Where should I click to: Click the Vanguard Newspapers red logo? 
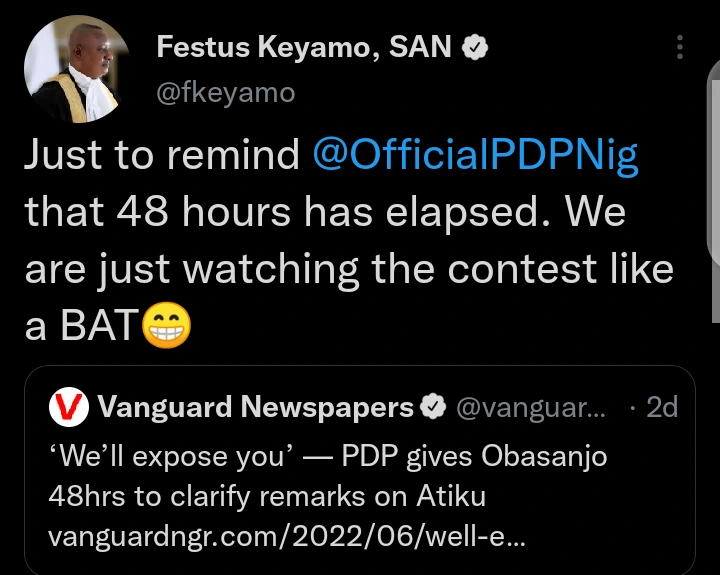click(68, 407)
